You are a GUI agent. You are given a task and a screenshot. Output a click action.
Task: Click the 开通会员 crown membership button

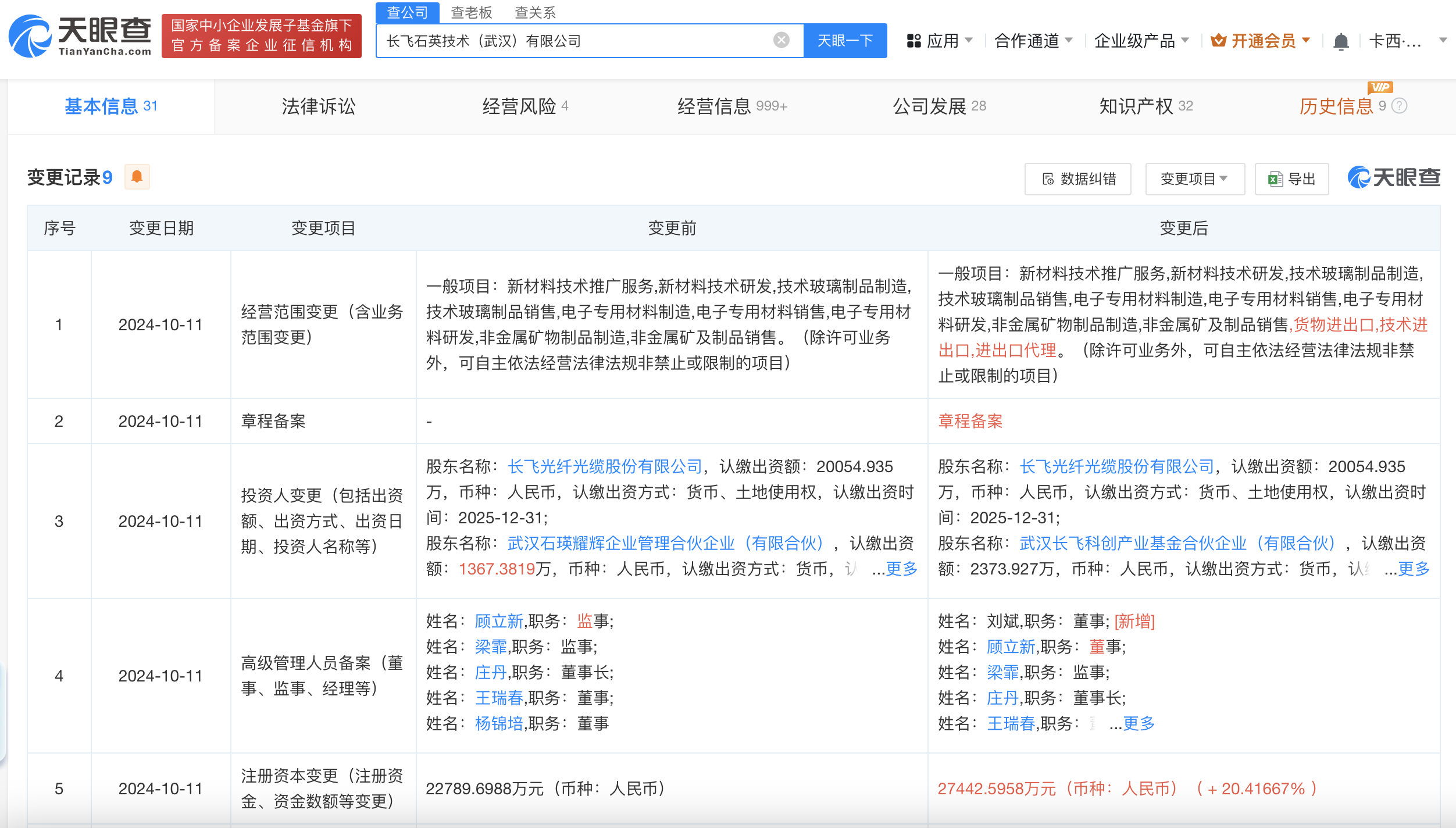coord(1261,41)
